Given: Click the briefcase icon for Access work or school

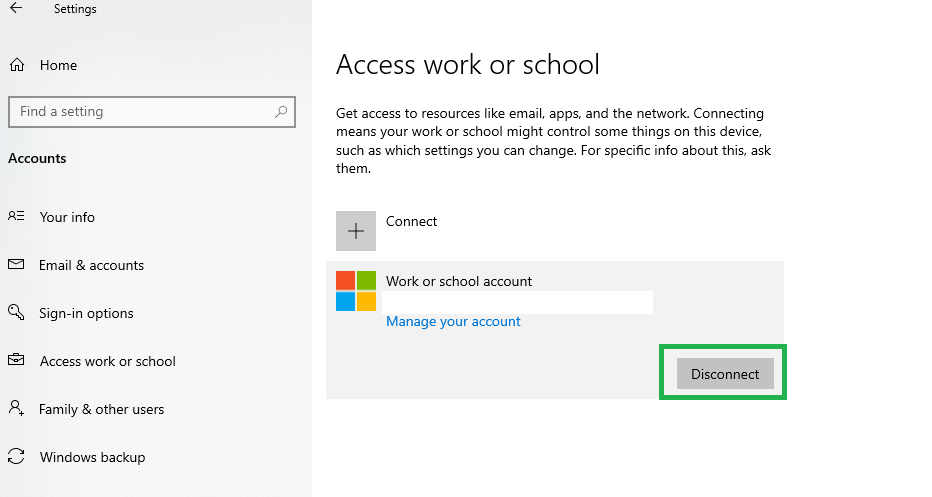Looking at the screenshot, I should (x=16, y=360).
